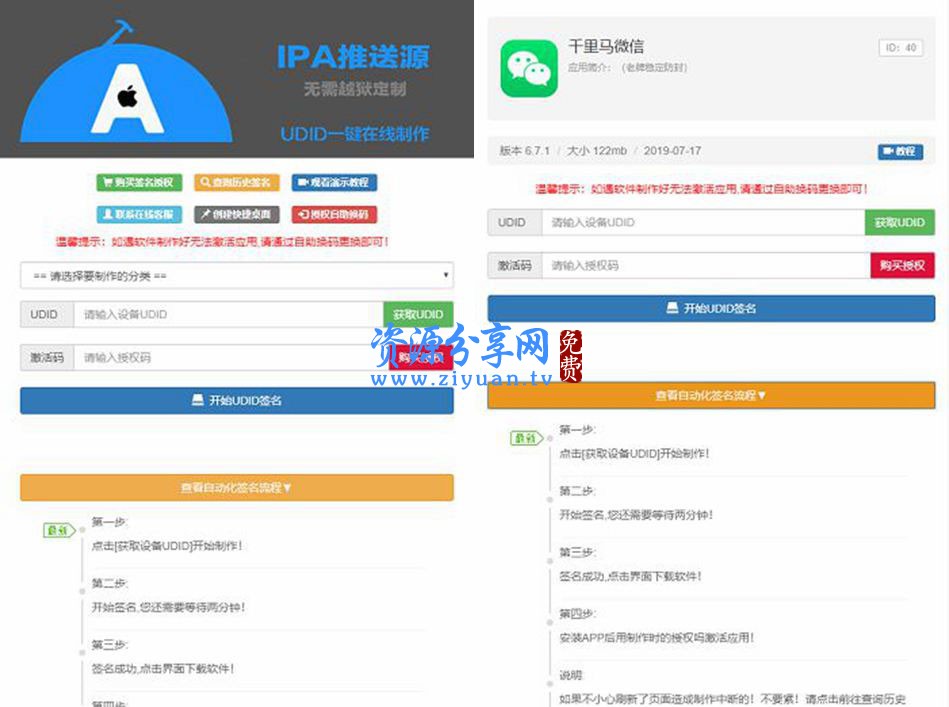The image size is (949, 707).
Task: Focus UDID field below the category dropdown
Action: point(228,315)
